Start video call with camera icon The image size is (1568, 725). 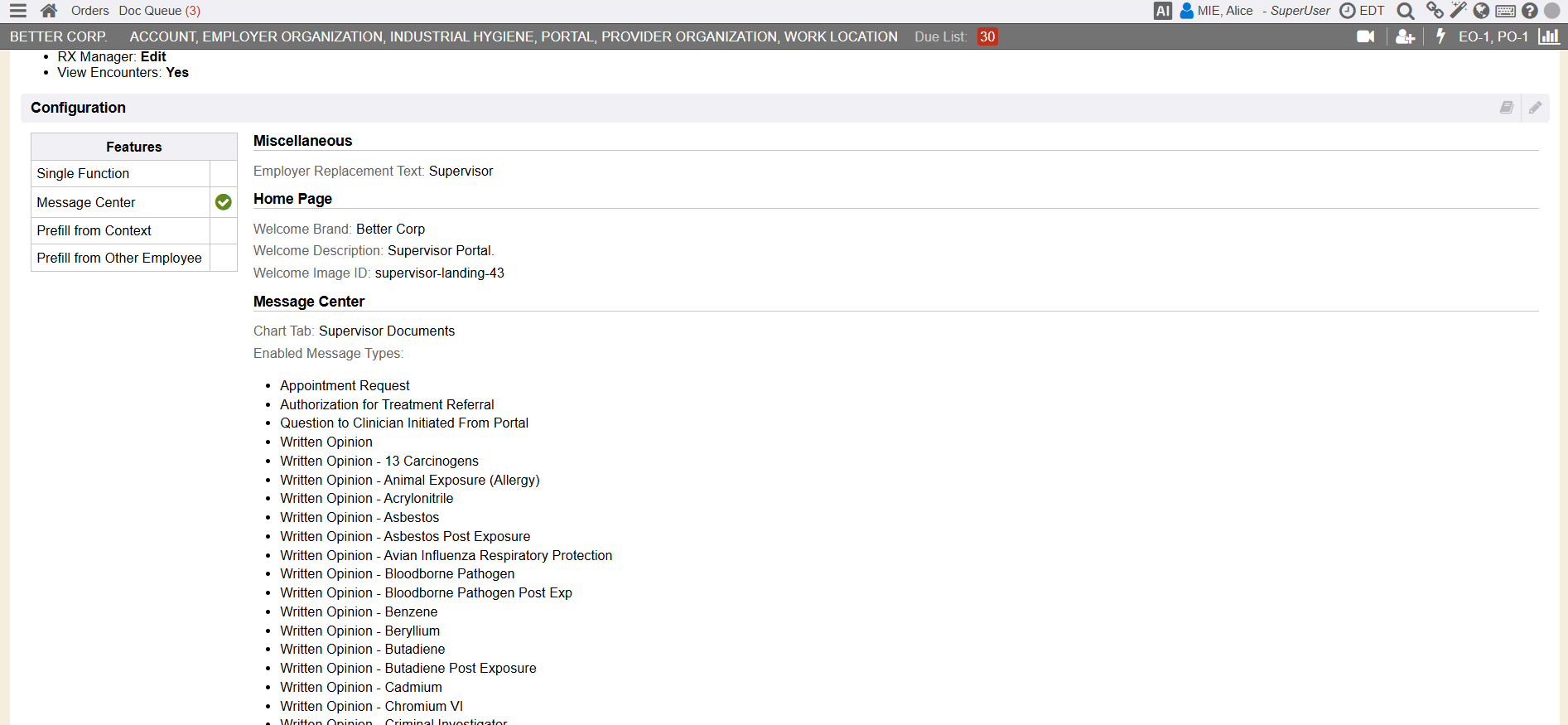point(1365,36)
